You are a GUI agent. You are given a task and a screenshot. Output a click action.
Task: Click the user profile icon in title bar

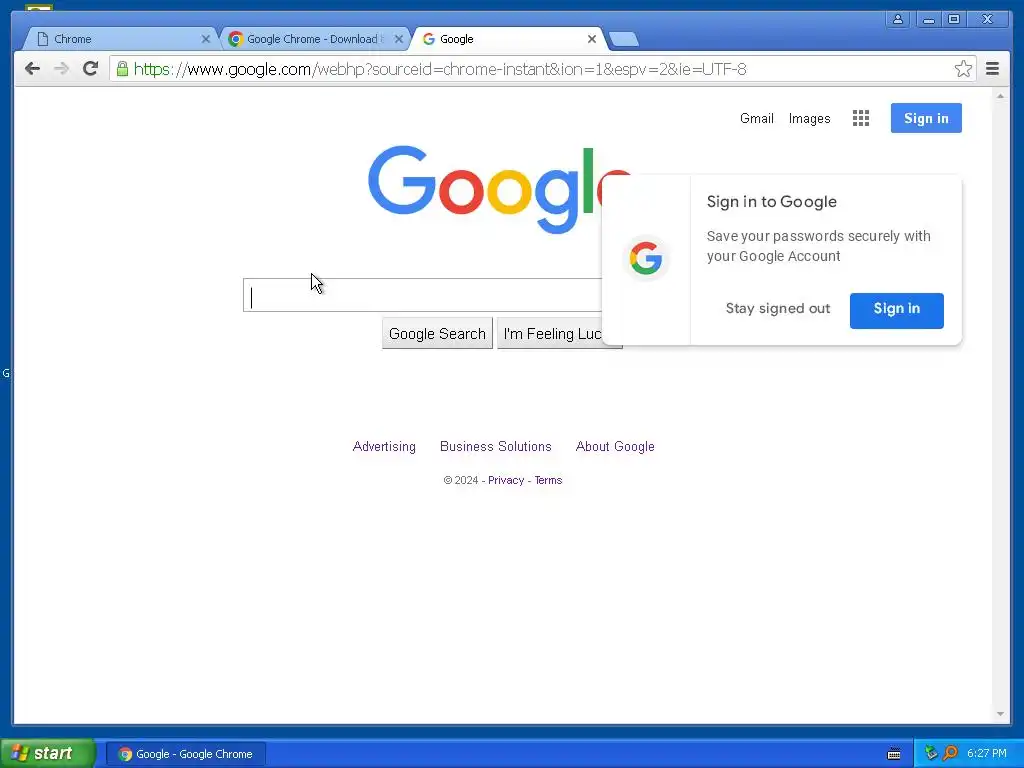[x=898, y=20]
